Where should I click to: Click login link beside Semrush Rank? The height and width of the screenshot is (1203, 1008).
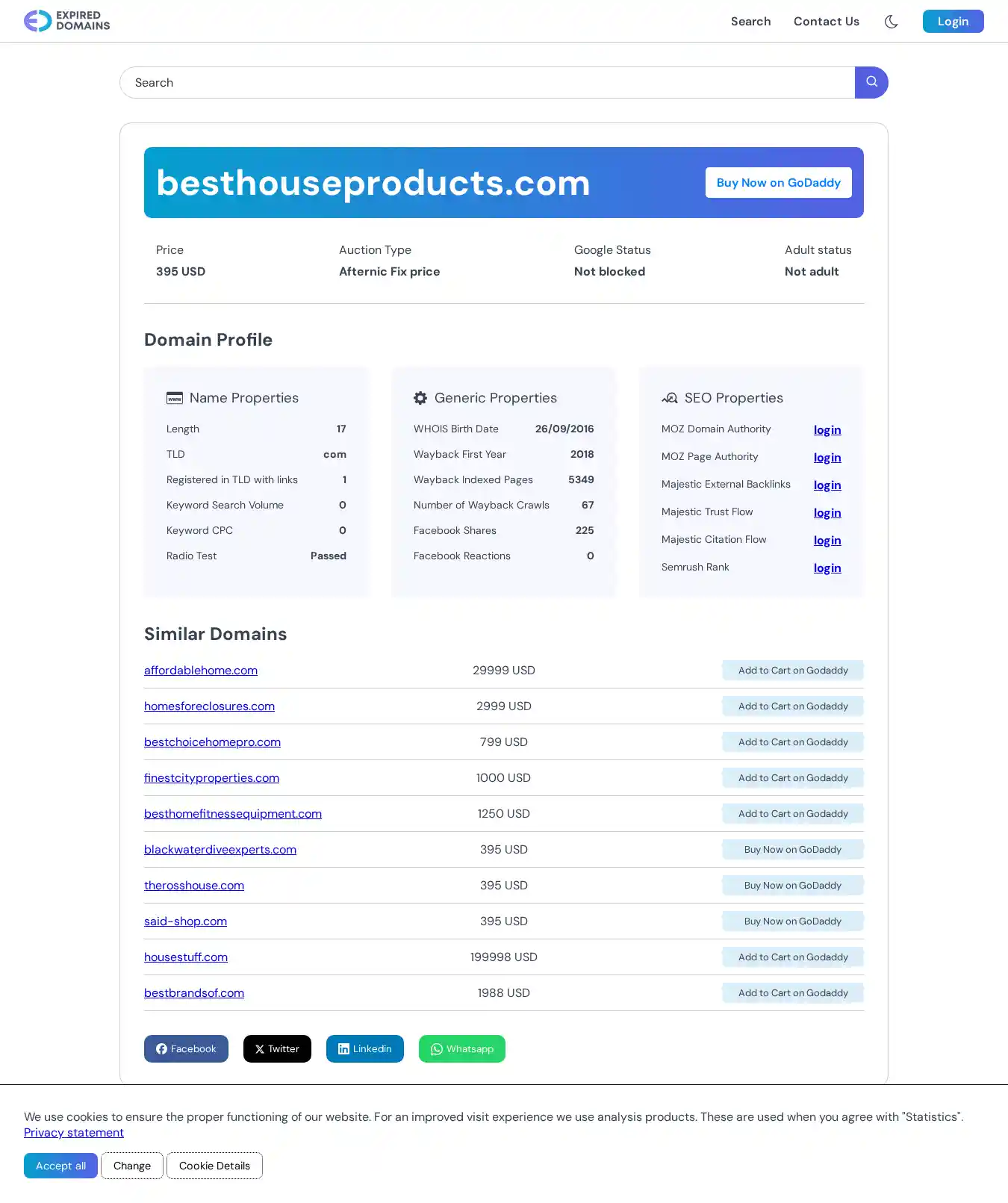coord(827,568)
